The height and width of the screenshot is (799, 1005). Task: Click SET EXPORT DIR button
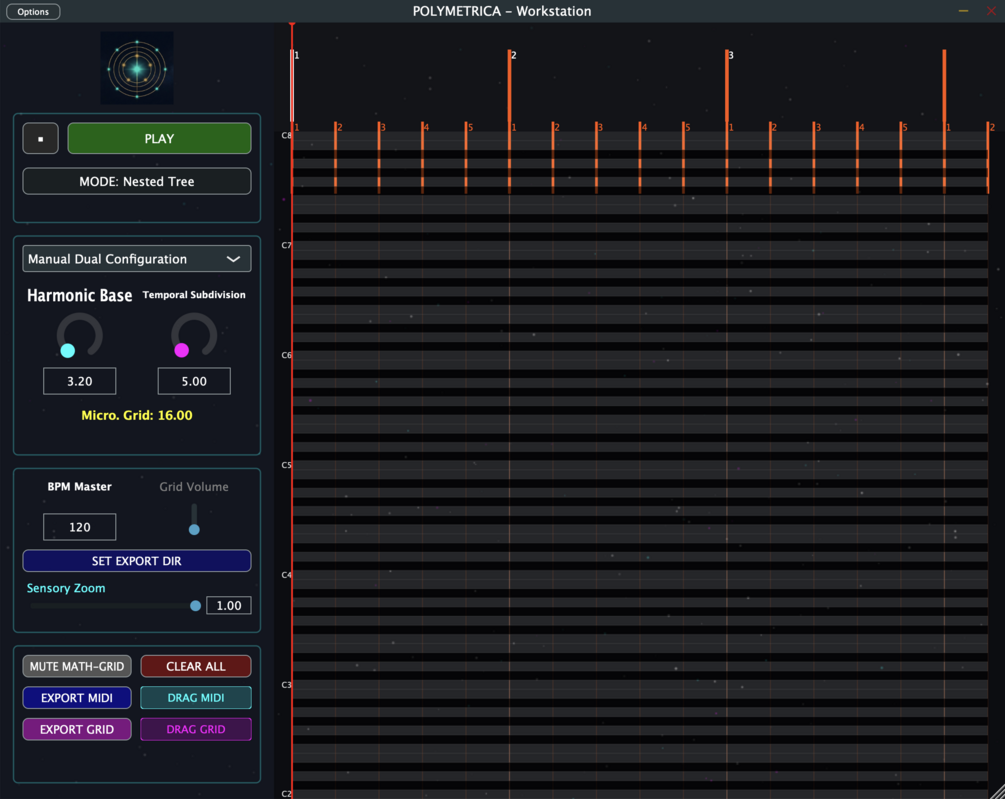(x=137, y=561)
